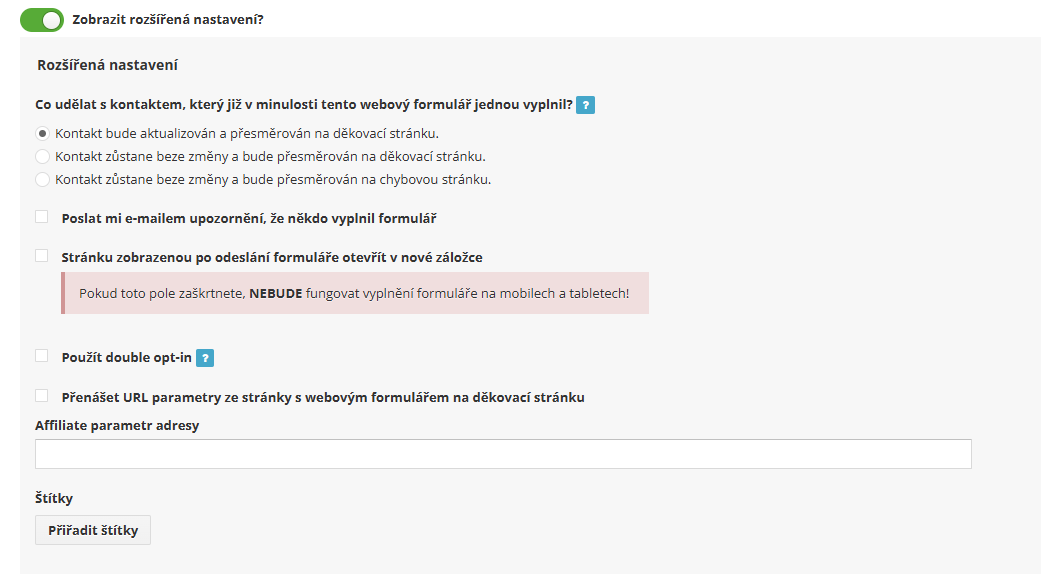Check the 'Přenášet URL parametry' checkbox
Viewport: 1041px width, 574px height.
click(42, 395)
